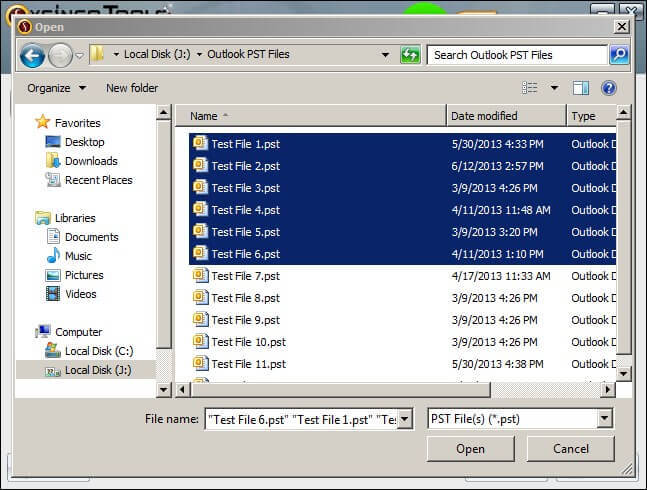Toggle the preview pane icon

pos(581,88)
